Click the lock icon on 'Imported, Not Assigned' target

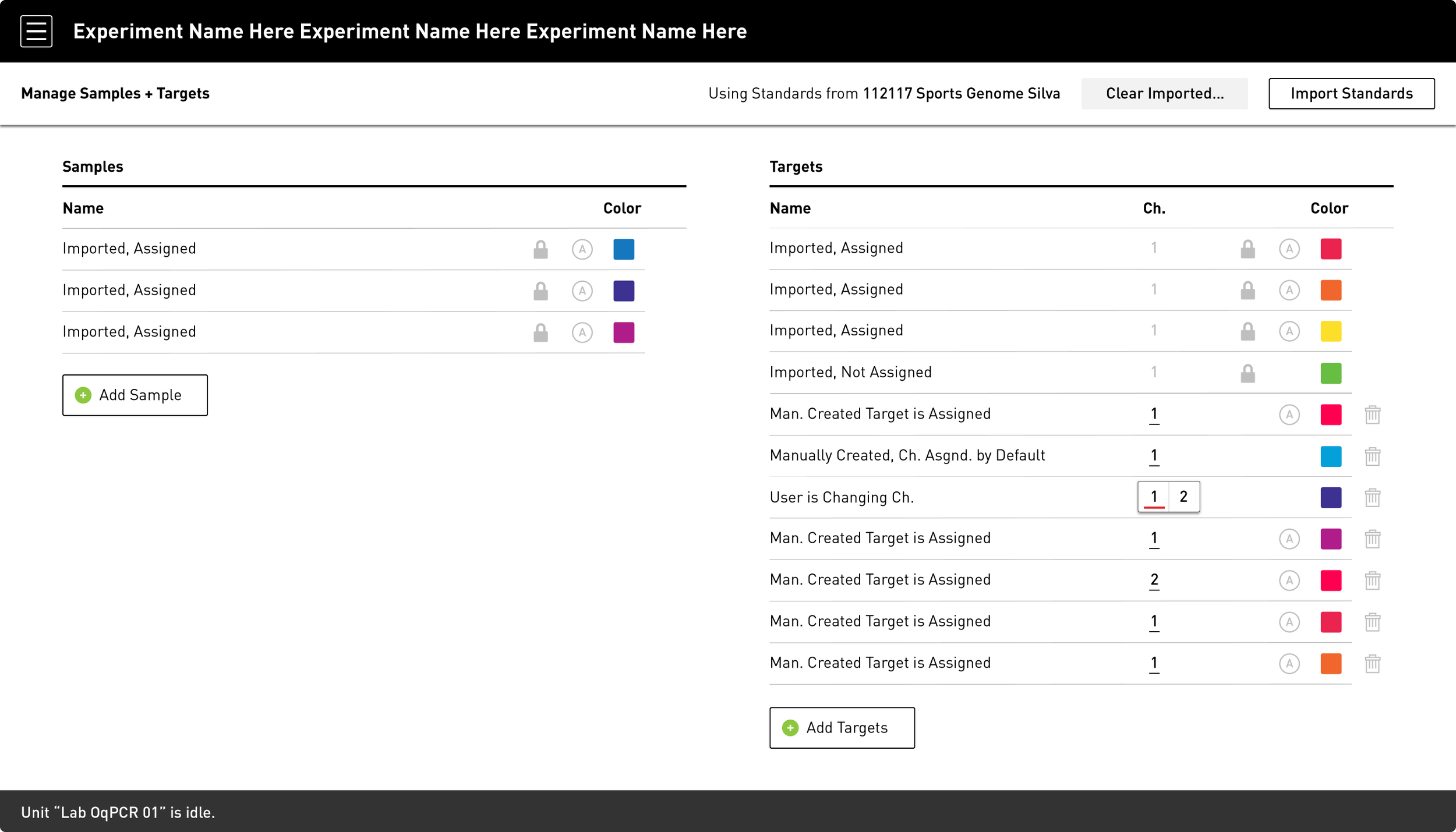coord(1247,372)
